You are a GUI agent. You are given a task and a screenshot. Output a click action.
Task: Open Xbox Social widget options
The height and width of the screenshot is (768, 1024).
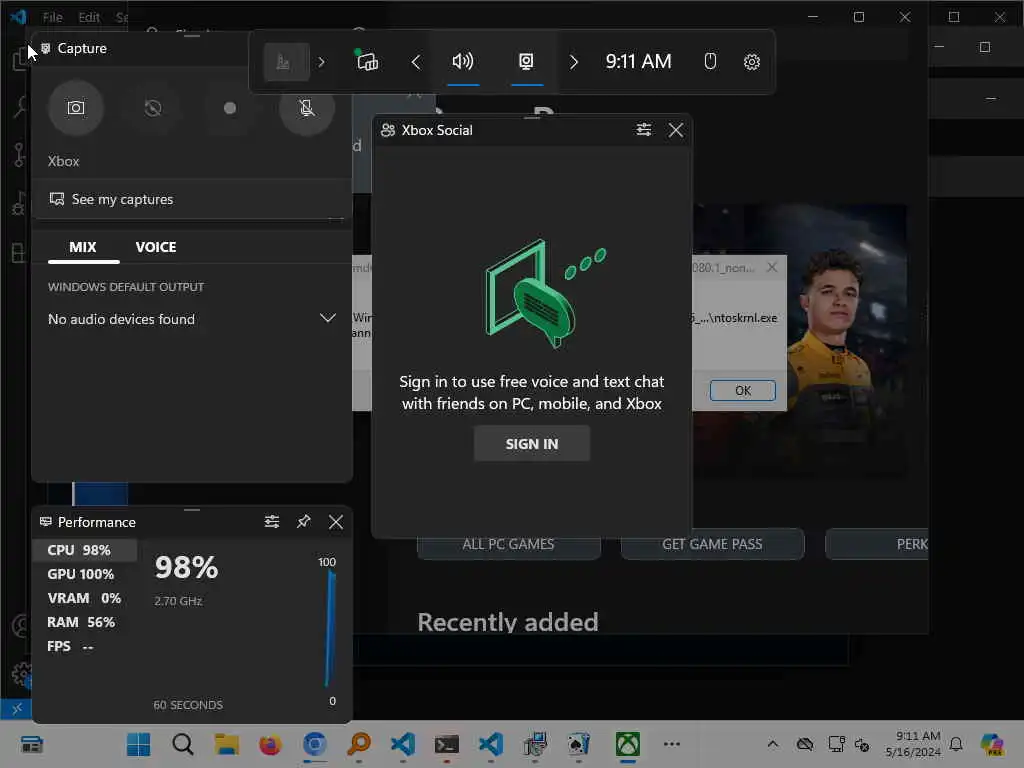pyautogui.click(x=643, y=130)
